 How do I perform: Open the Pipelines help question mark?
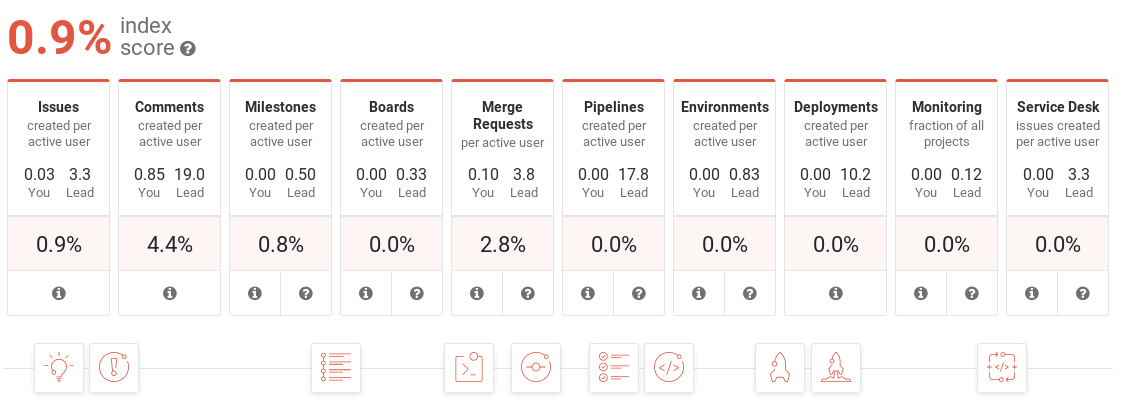[639, 293]
